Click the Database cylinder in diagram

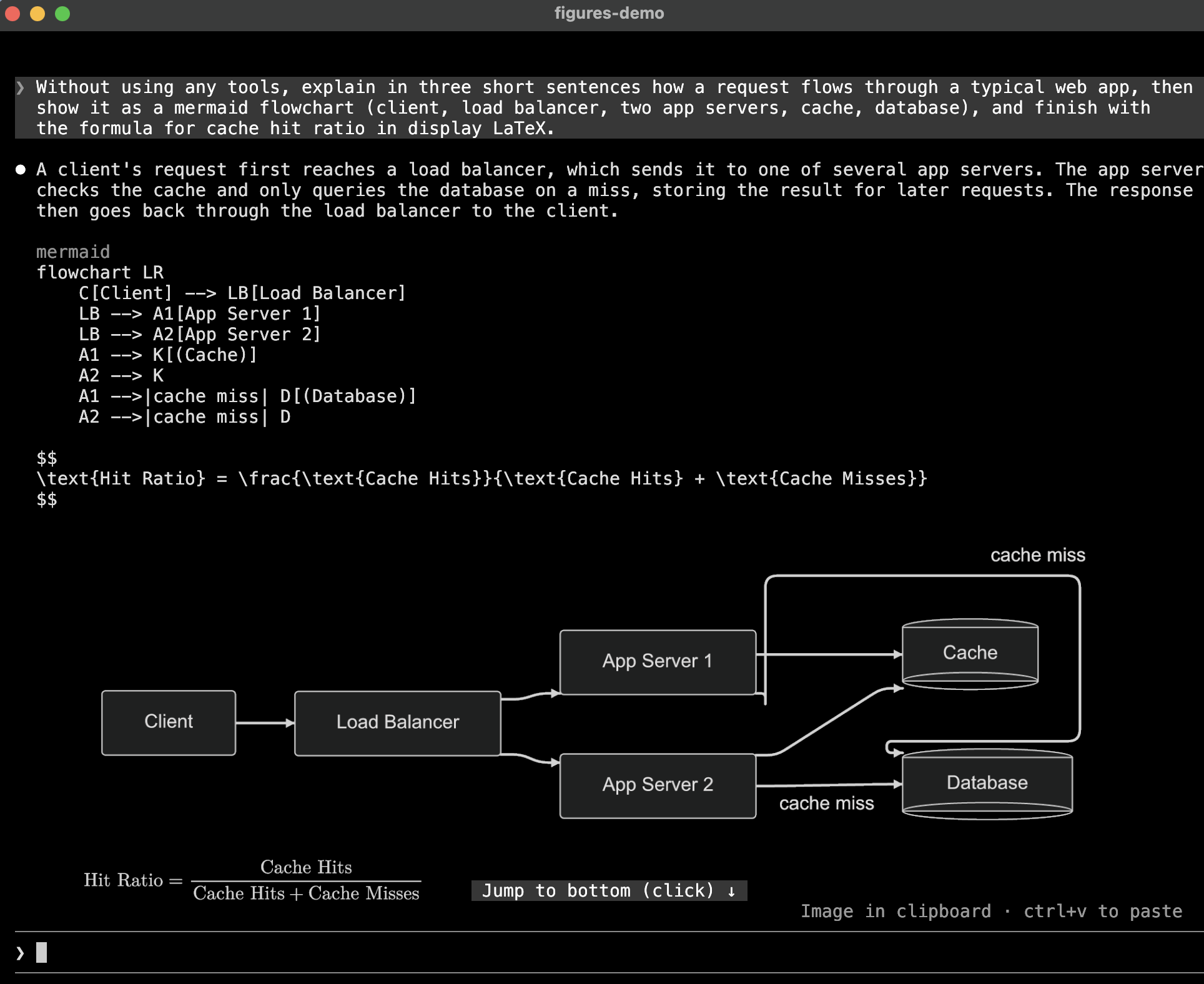coord(987,784)
